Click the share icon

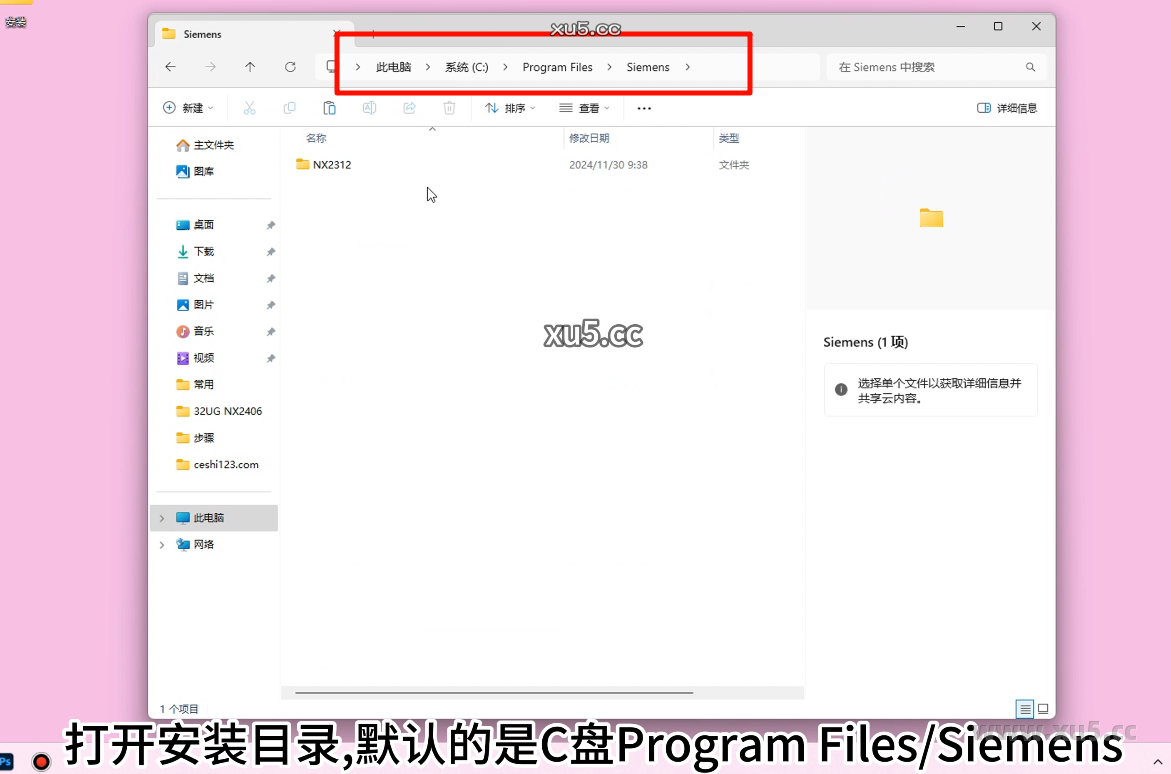click(x=409, y=107)
